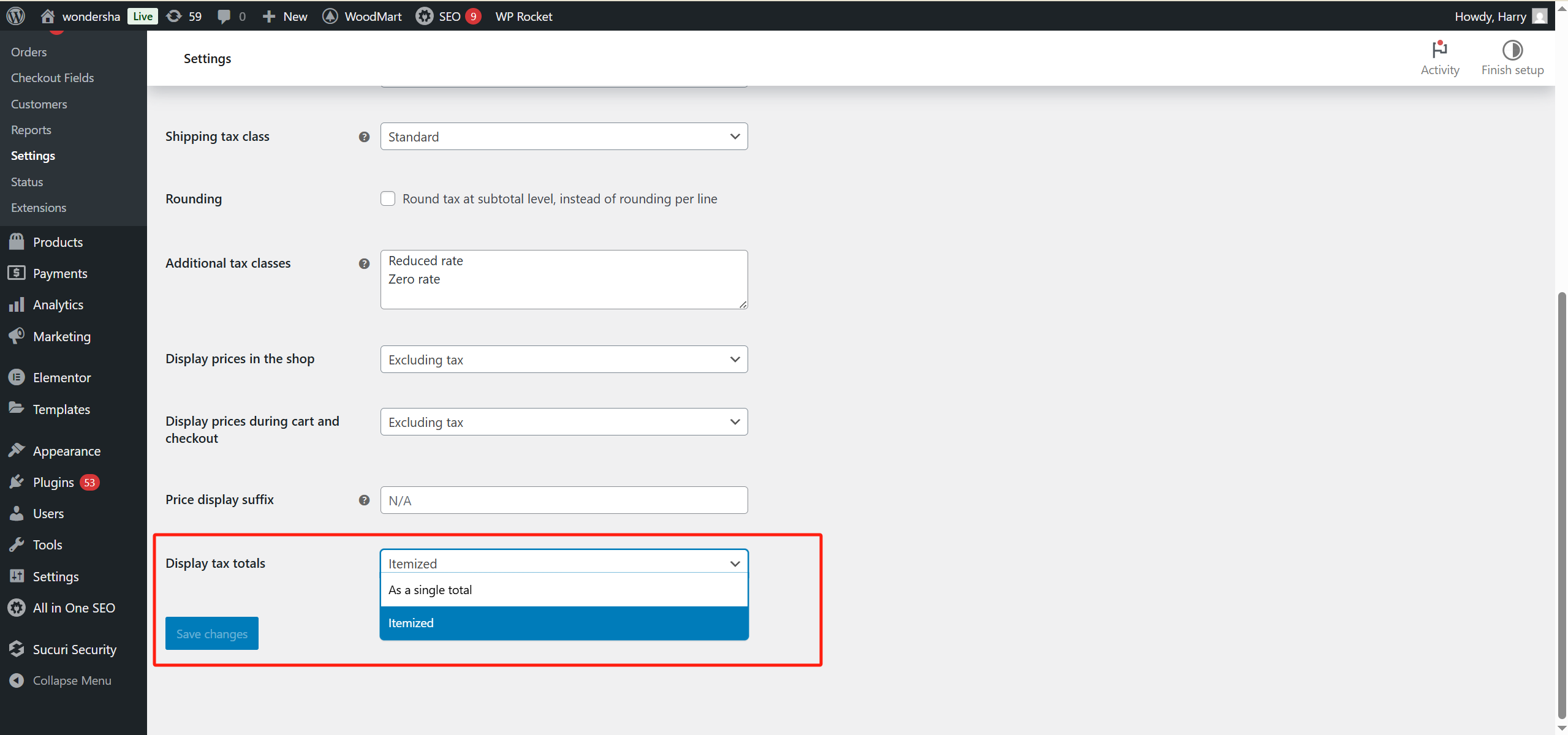The width and height of the screenshot is (1568, 735).
Task: Open the New menu in admin bar
Action: coord(283,16)
